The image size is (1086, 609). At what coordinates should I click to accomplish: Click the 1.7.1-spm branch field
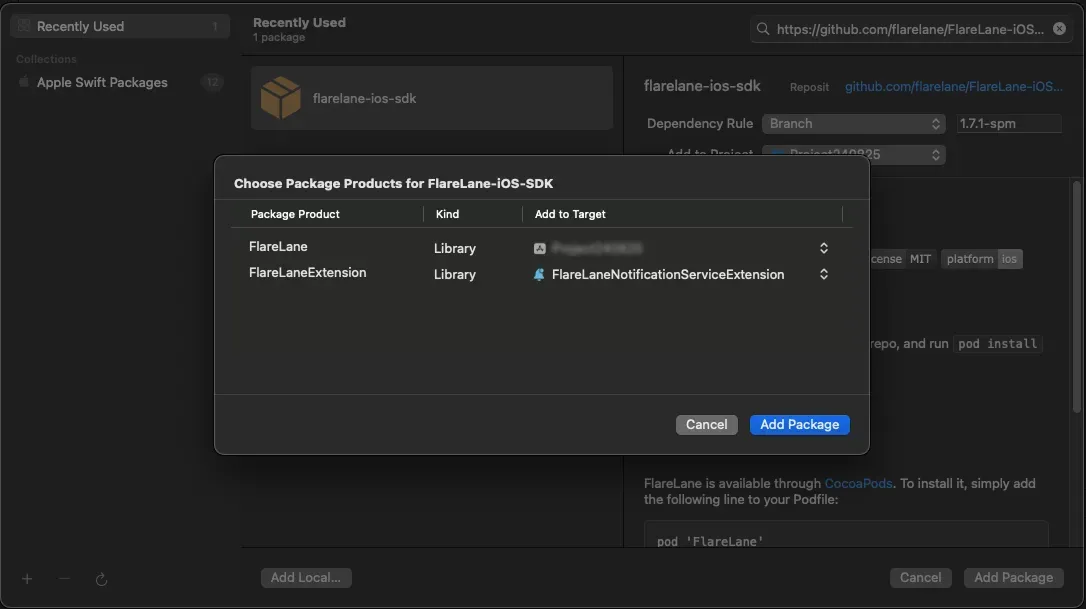1008,124
